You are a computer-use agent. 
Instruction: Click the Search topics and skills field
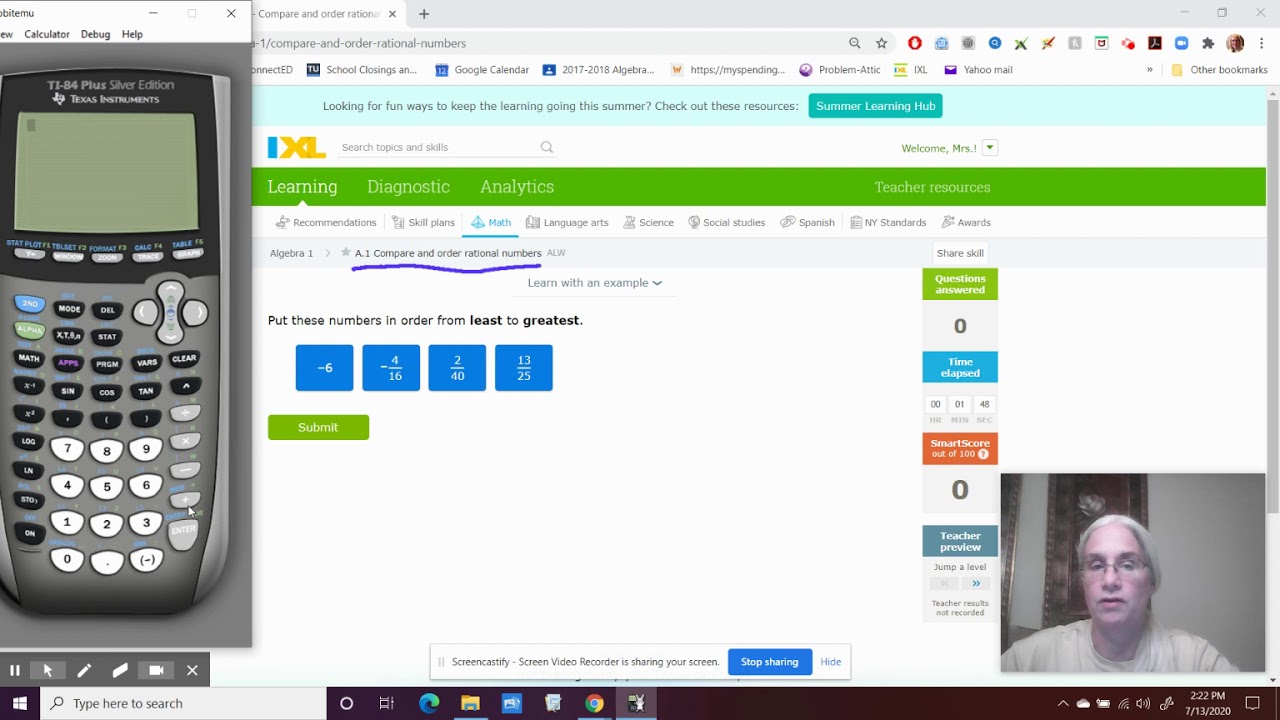click(437, 147)
